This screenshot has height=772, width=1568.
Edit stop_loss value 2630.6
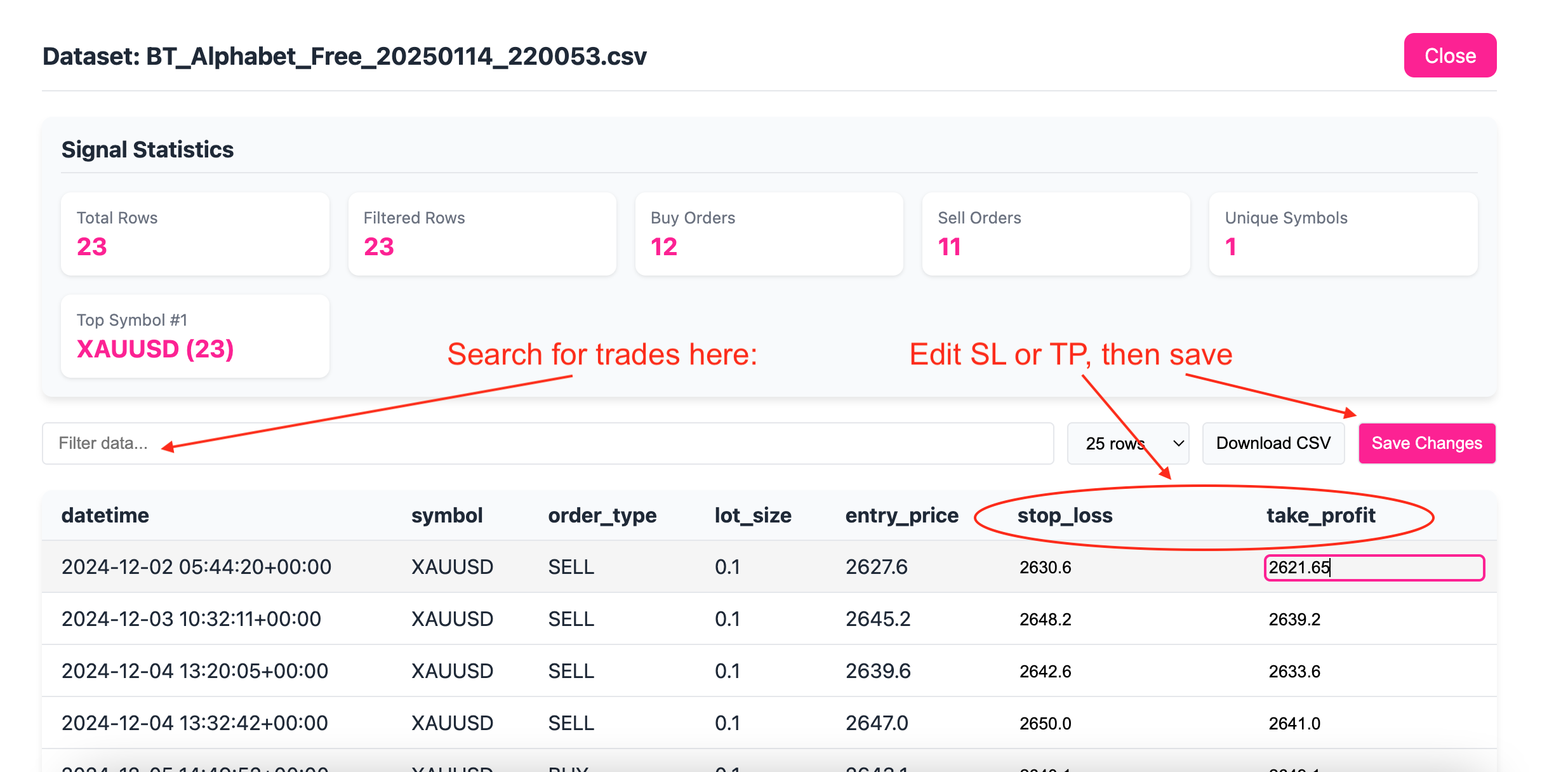pos(1046,568)
